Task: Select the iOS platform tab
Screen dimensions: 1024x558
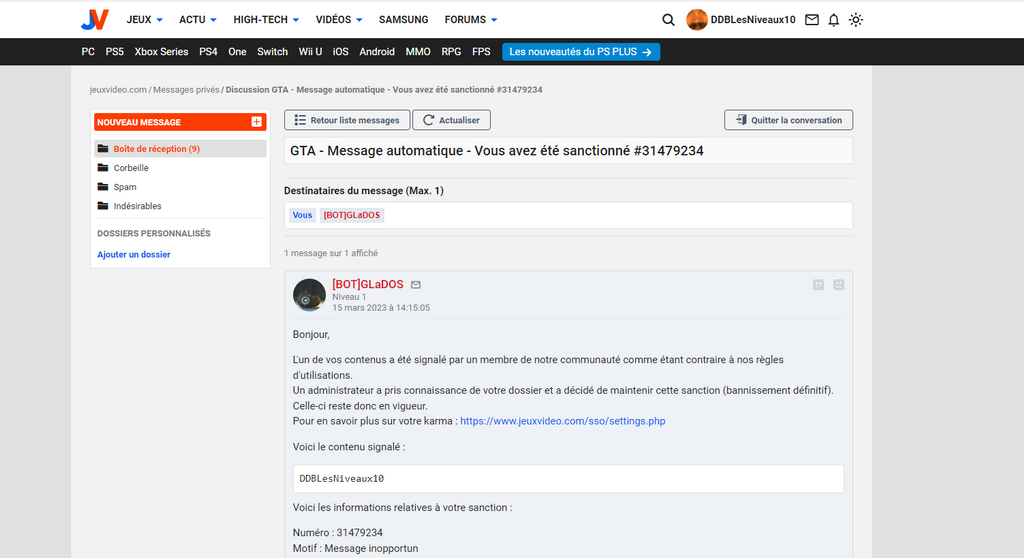Action: coord(340,52)
